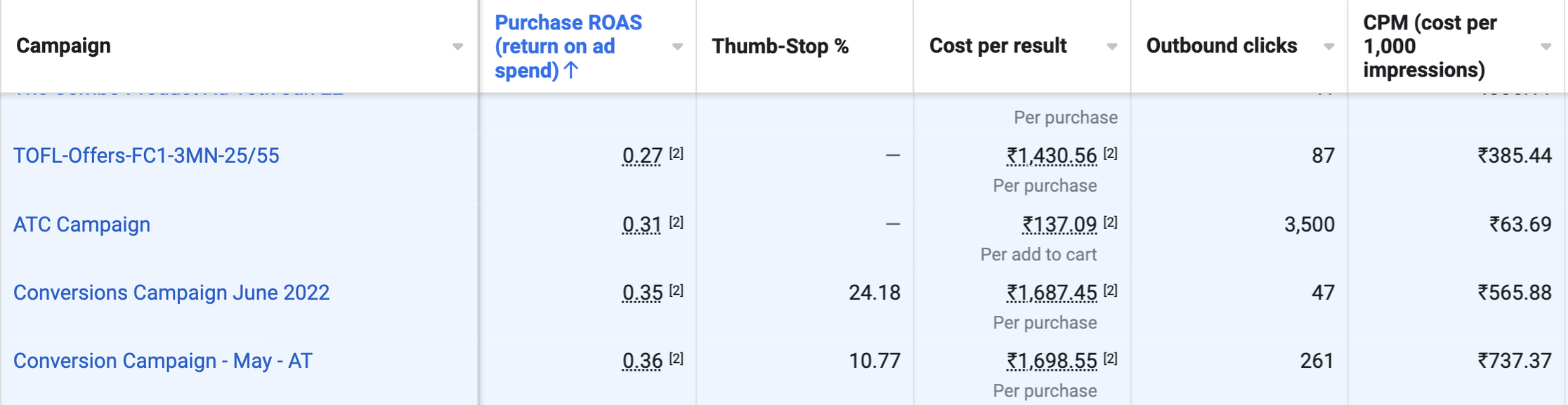Open the ATC Campaign link
The width and height of the screenshot is (1568, 405).
(x=81, y=225)
